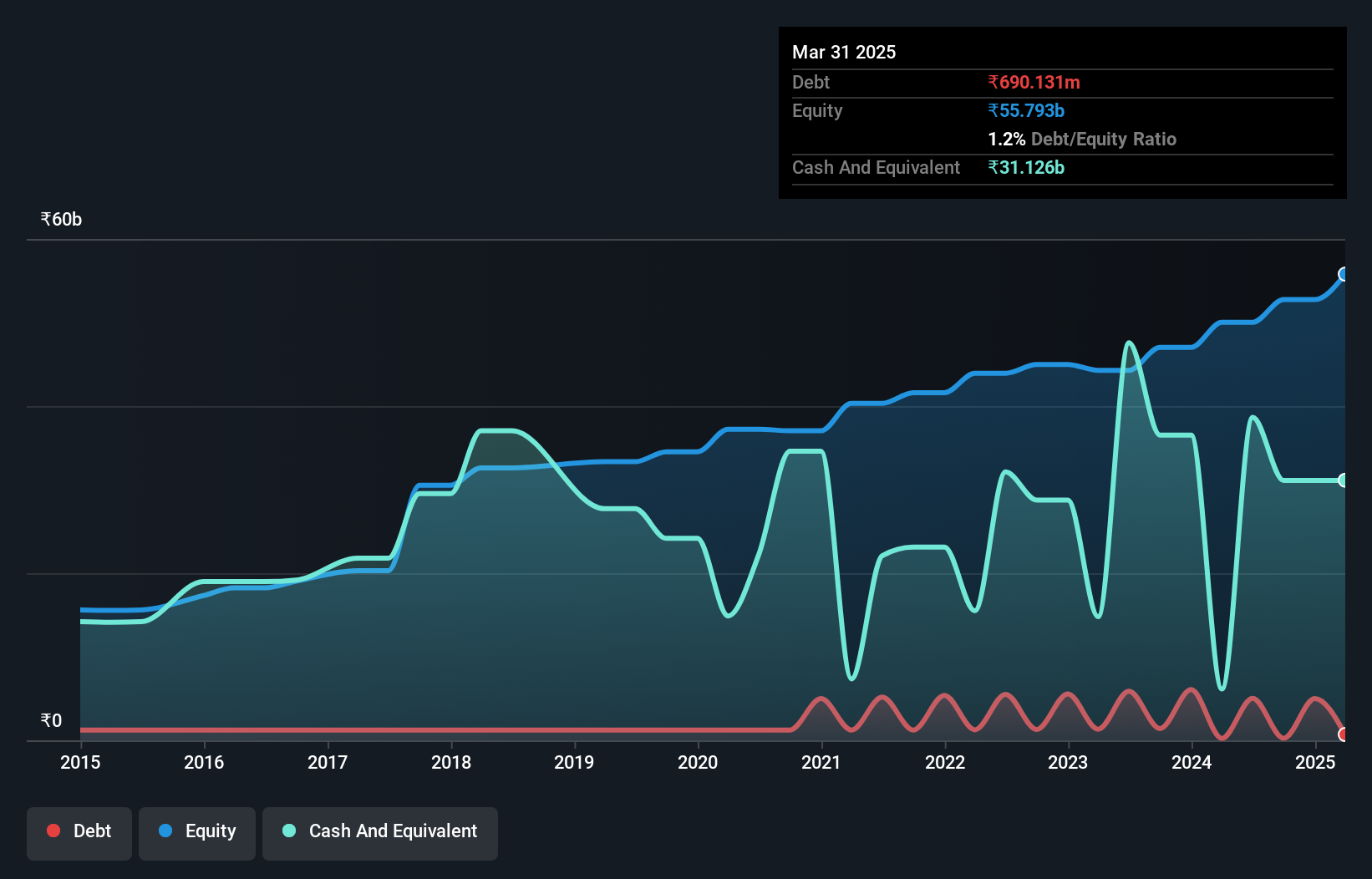This screenshot has height=879, width=1372.
Task: Select the 2022 axis label
Action: (x=945, y=762)
